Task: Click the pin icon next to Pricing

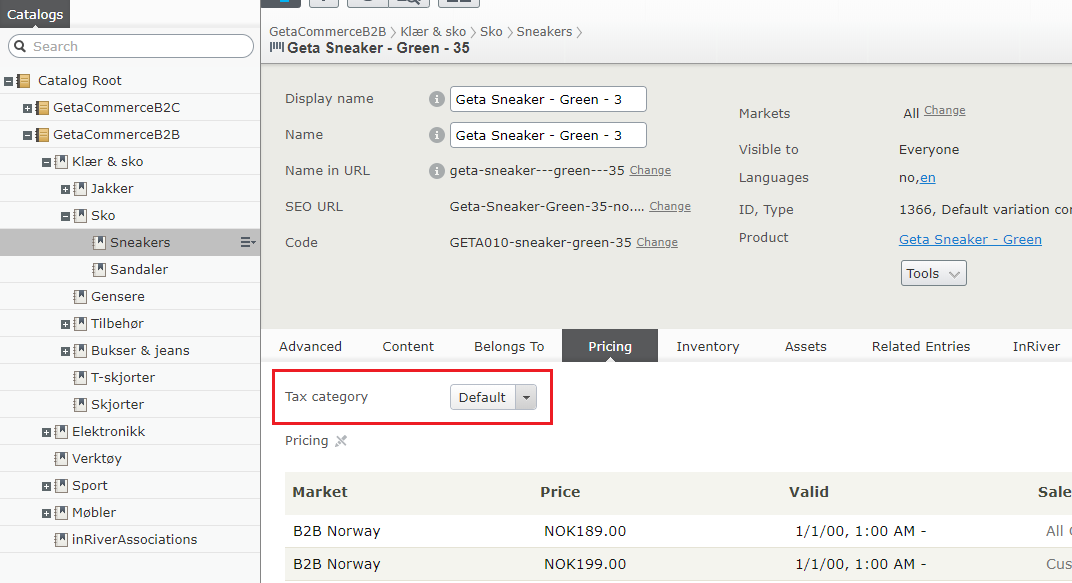Action: coord(341,441)
